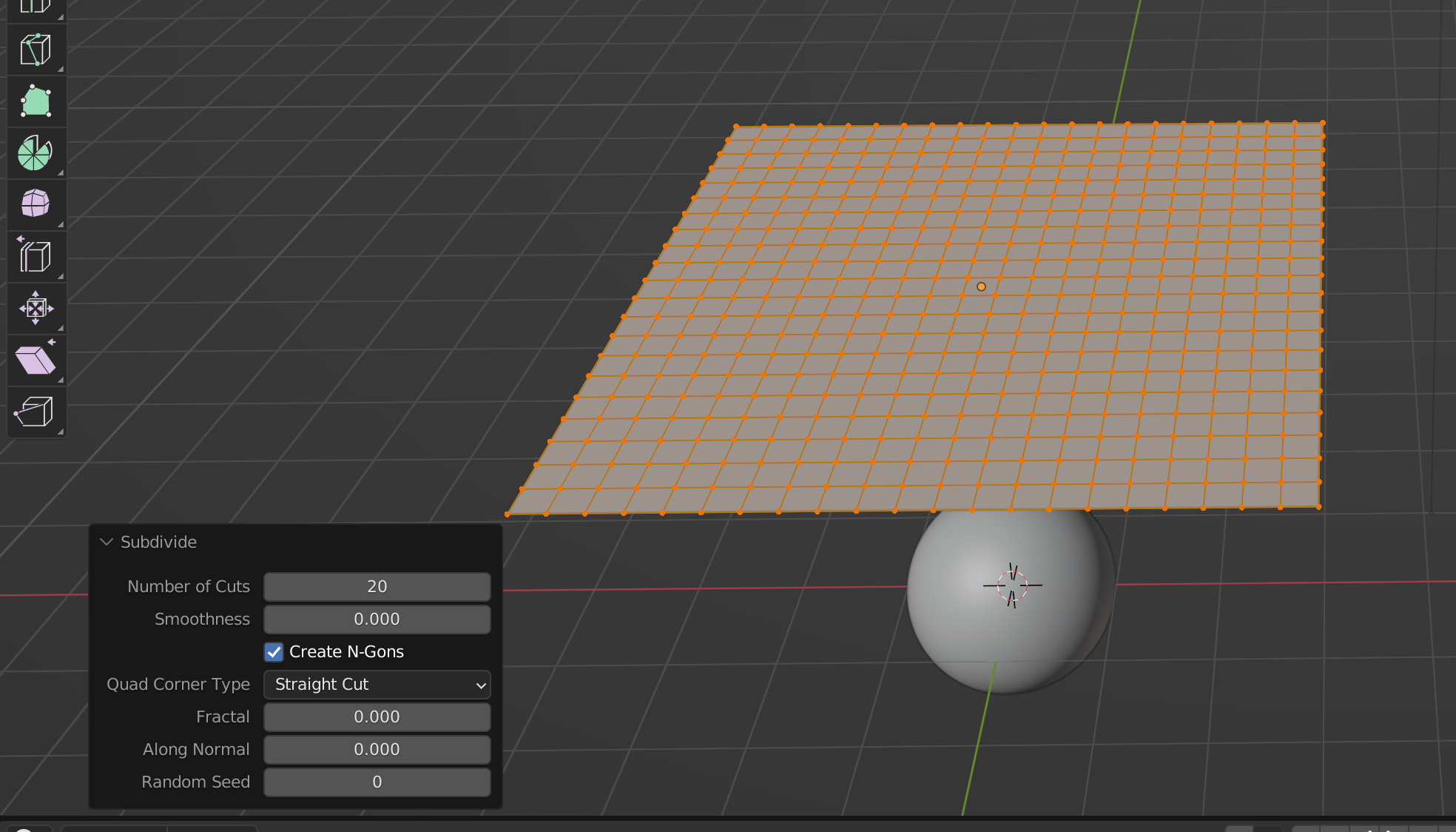The height and width of the screenshot is (832, 1456).
Task: Click the Number of Cuts field
Action: [x=377, y=586]
